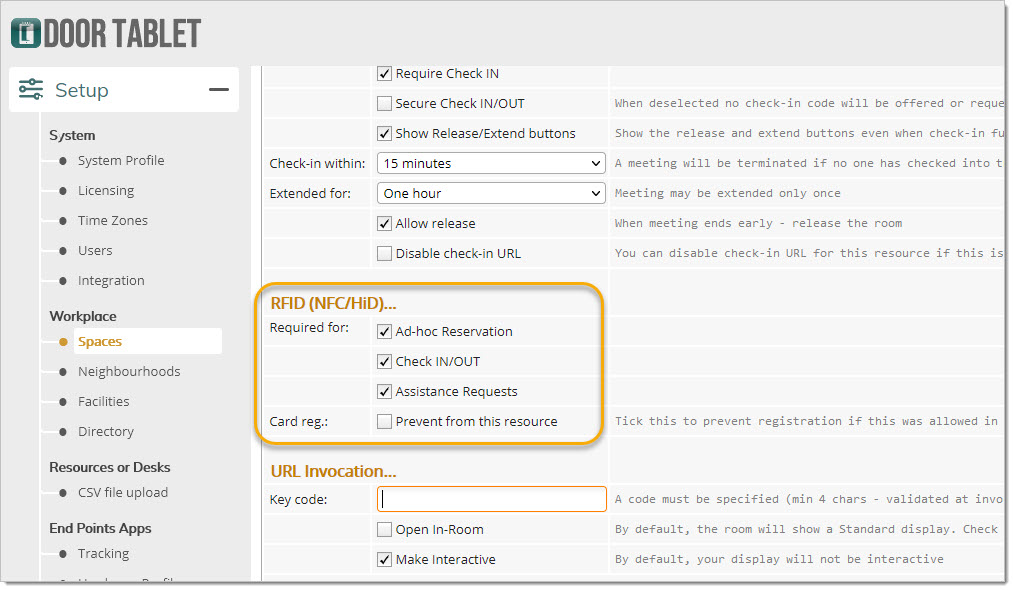Enable Disable check-in URL checkbox
1013x590 pixels.
(385, 253)
